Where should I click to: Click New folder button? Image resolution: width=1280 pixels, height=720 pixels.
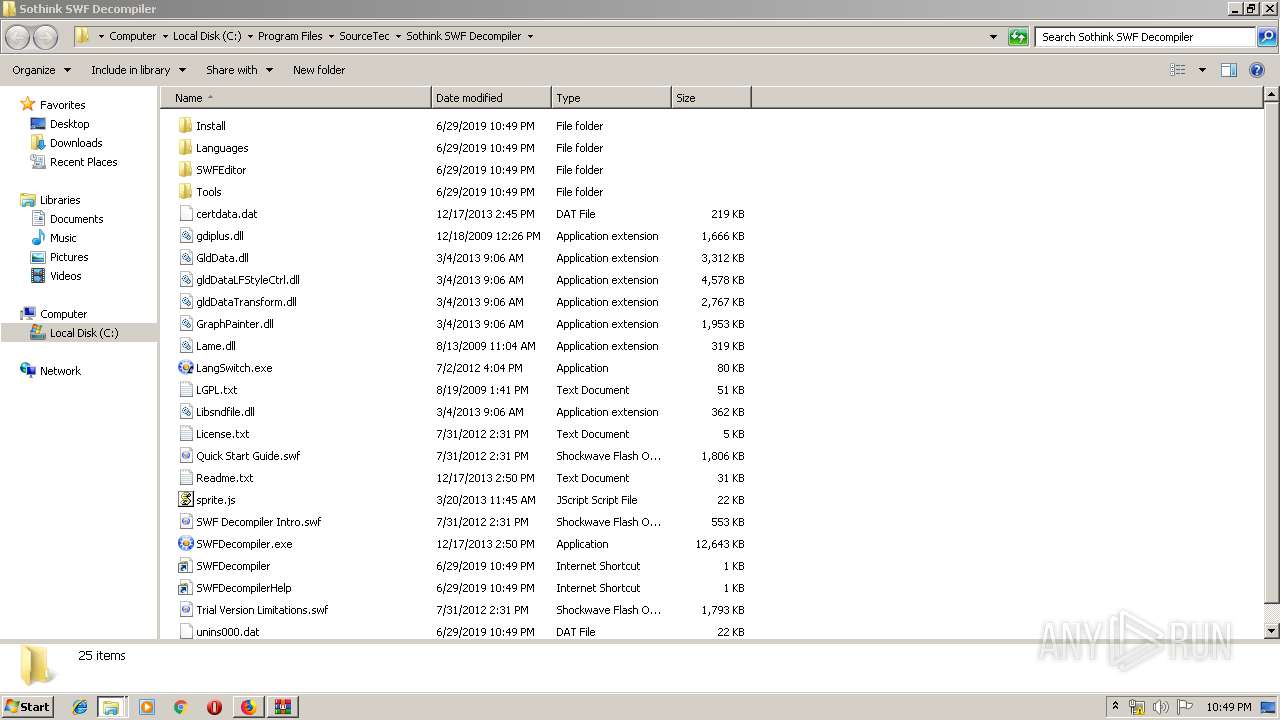[x=319, y=70]
